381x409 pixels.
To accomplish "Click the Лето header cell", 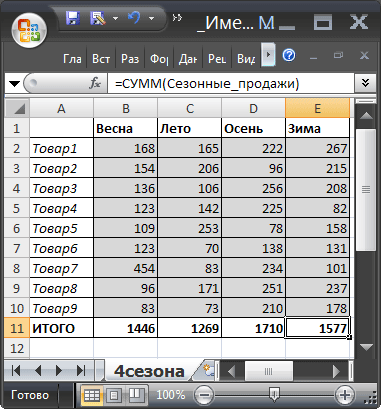I will (x=190, y=128).
